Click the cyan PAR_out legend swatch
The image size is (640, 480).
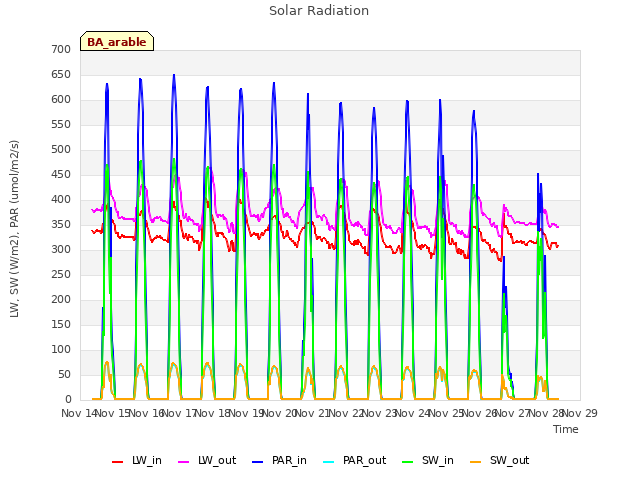pyautogui.click(x=329, y=462)
